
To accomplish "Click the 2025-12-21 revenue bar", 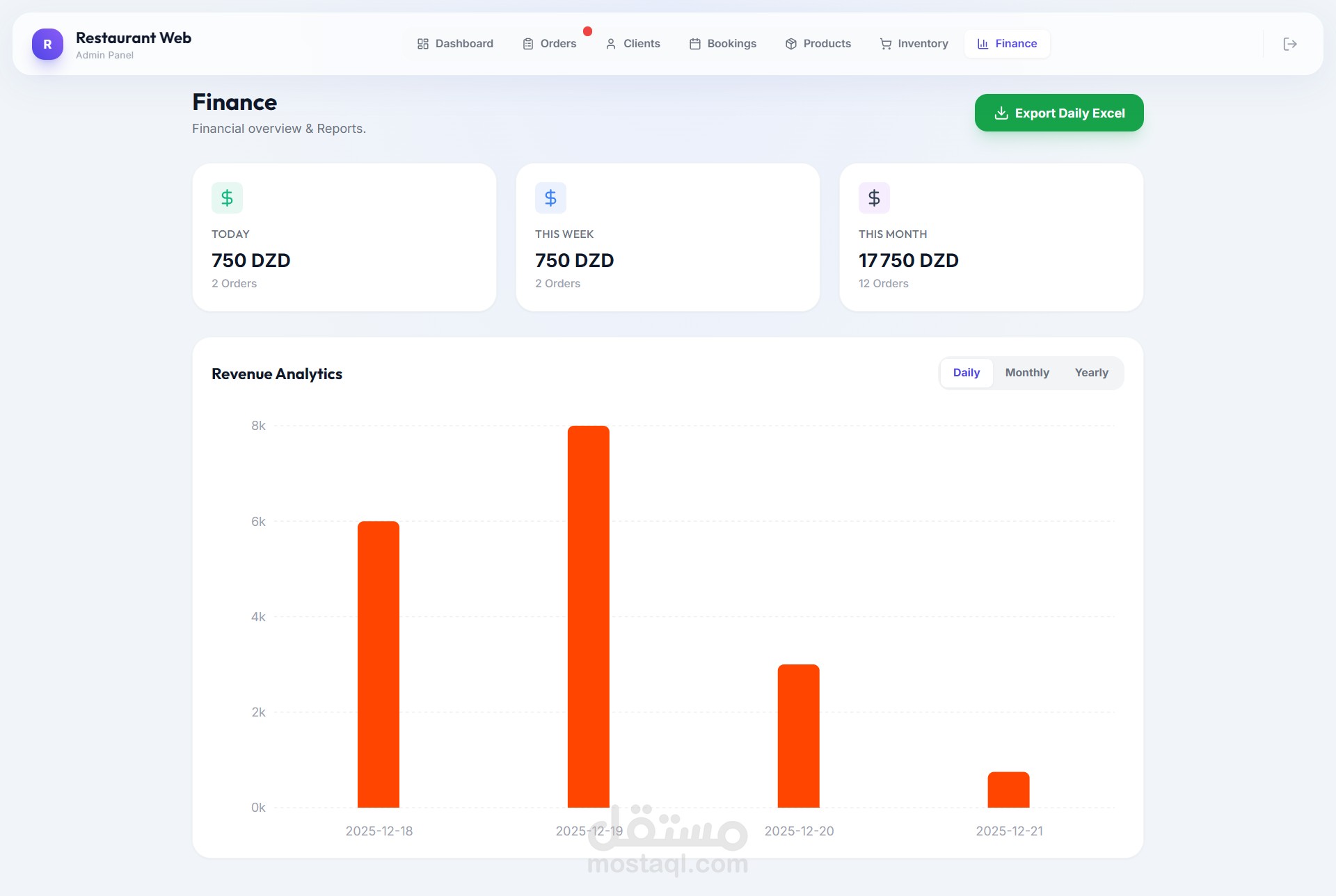I will pos(1008,790).
